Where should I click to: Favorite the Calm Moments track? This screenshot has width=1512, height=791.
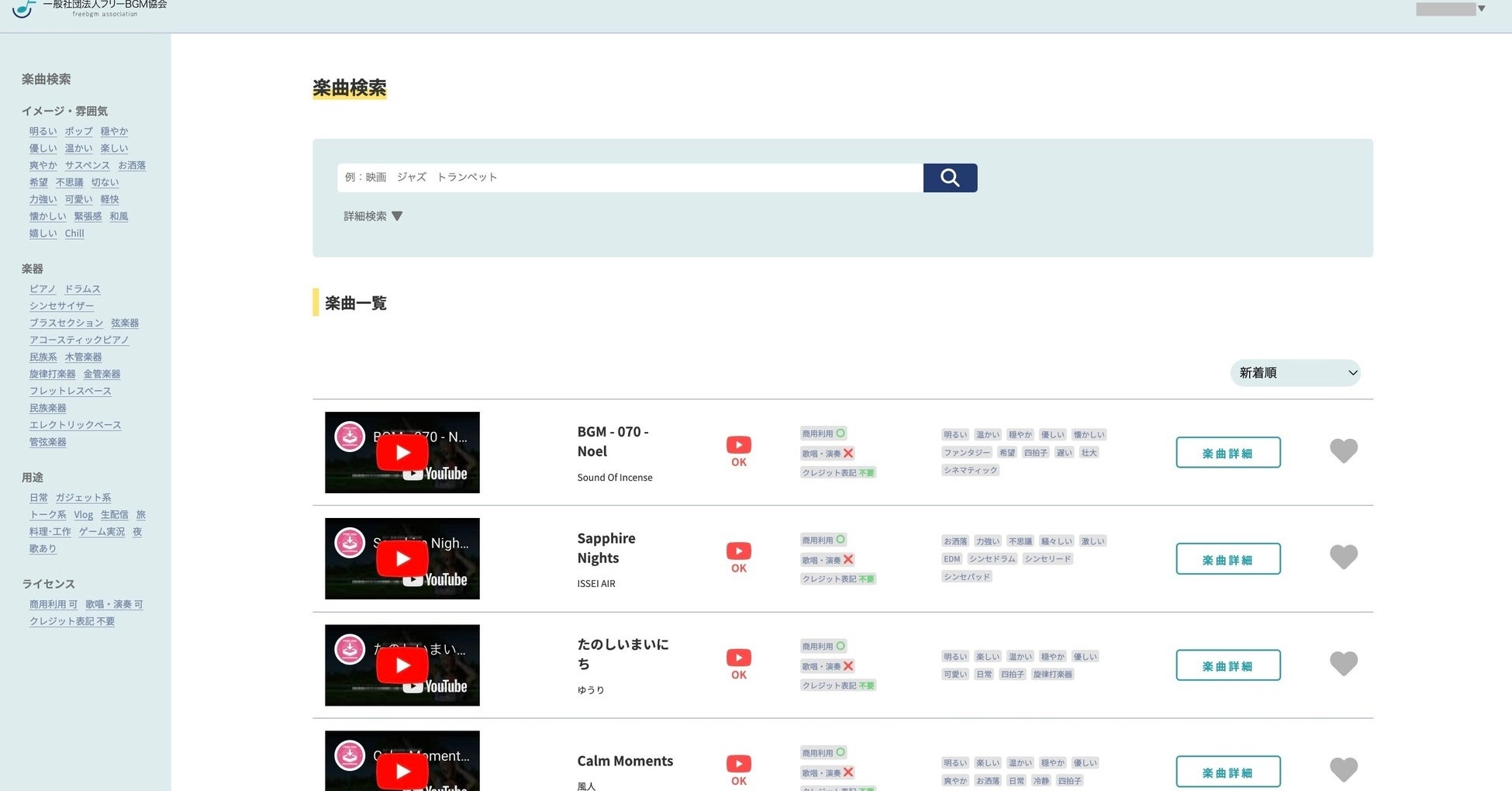(1344, 769)
